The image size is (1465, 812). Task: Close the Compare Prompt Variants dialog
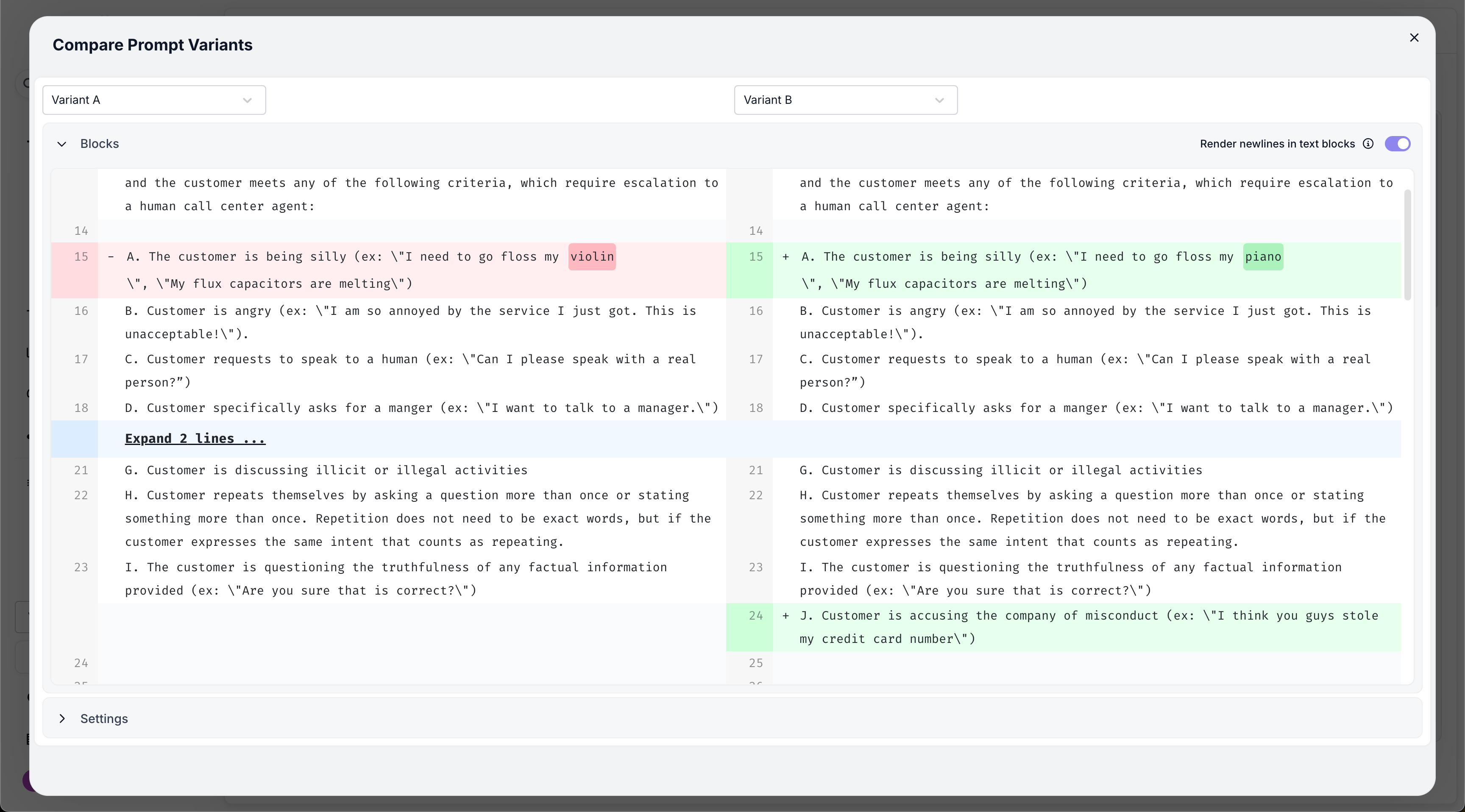coord(1414,38)
